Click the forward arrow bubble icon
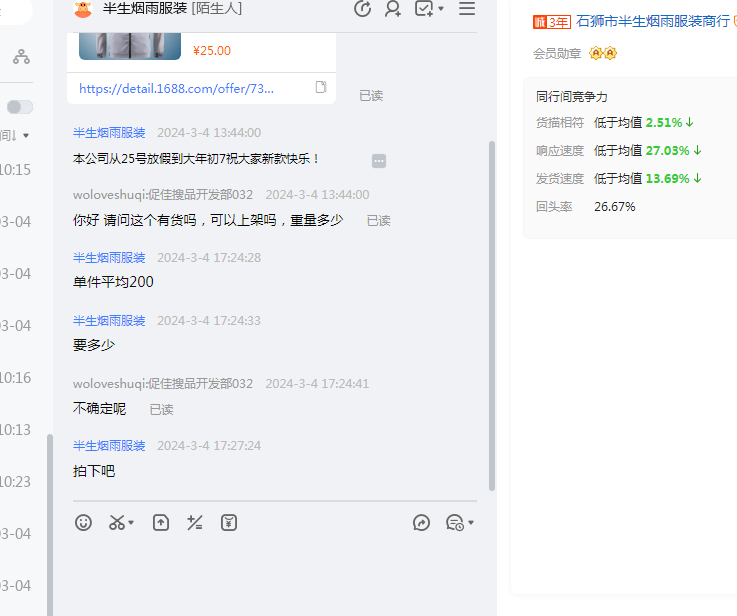Viewport: 737px width, 616px height. 422,522
